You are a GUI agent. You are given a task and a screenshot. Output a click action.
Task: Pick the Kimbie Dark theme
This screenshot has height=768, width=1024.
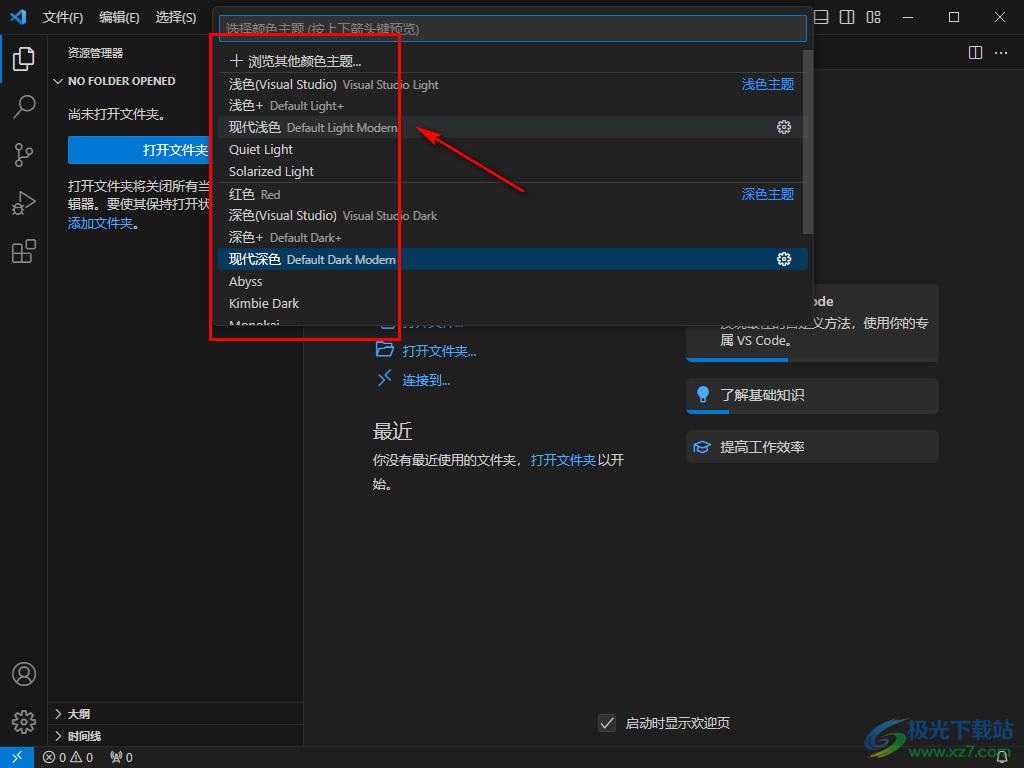[513, 304]
